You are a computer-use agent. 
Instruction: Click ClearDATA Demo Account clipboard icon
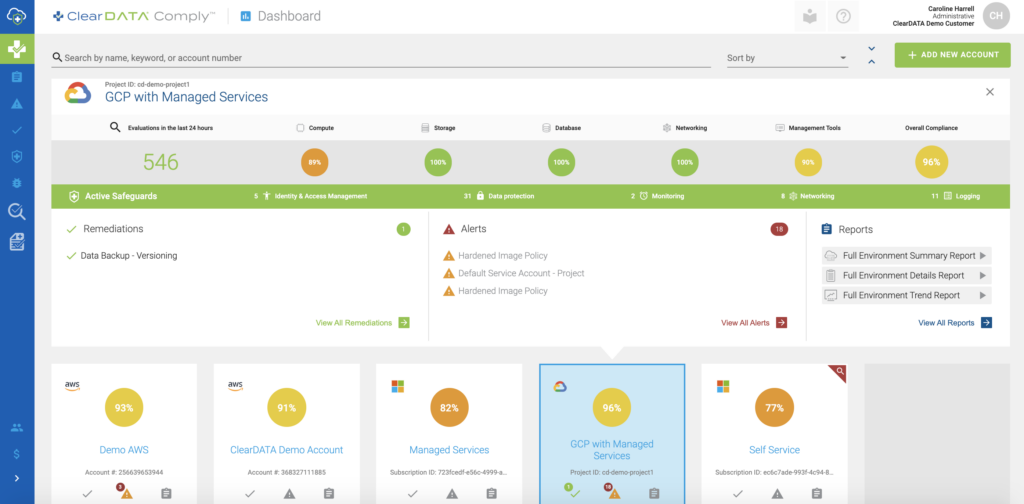tap(328, 494)
